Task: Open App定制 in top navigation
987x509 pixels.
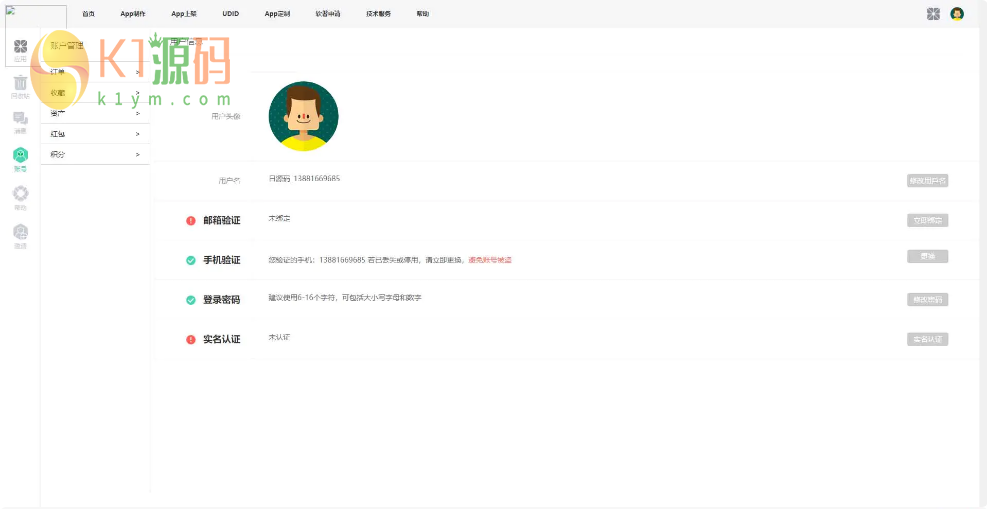Action: [277, 14]
